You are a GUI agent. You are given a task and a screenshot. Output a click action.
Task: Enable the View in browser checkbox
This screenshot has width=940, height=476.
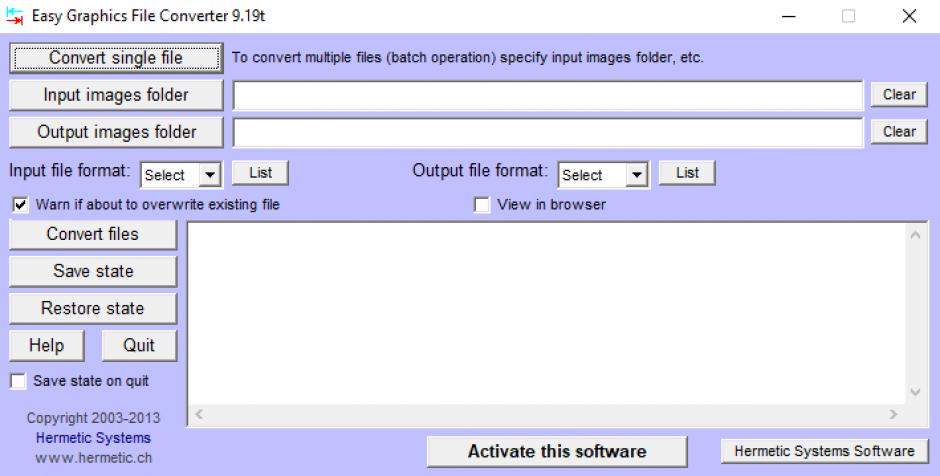pyautogui.click(x=482, y=205)
